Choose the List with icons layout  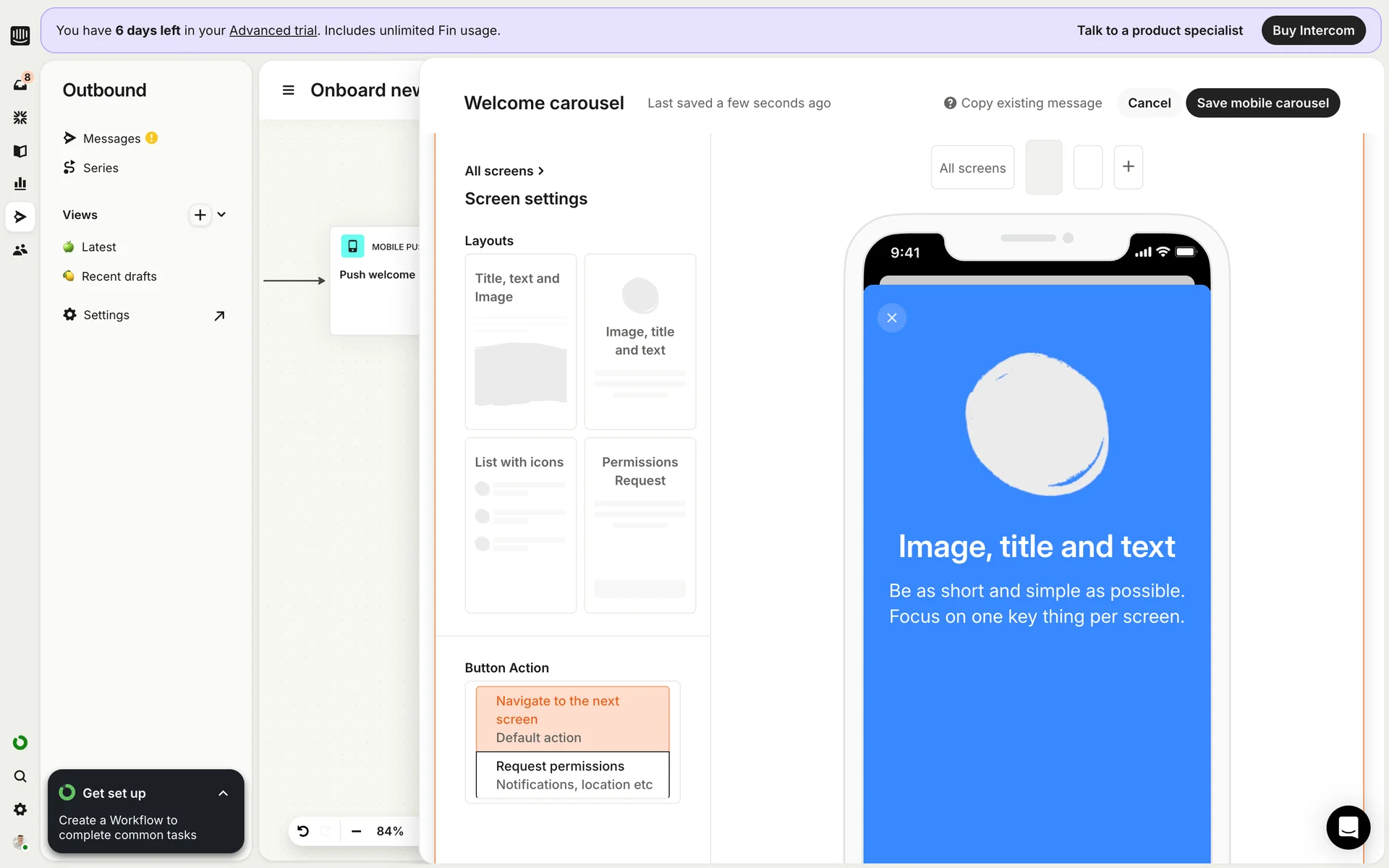tap(520, 525)
